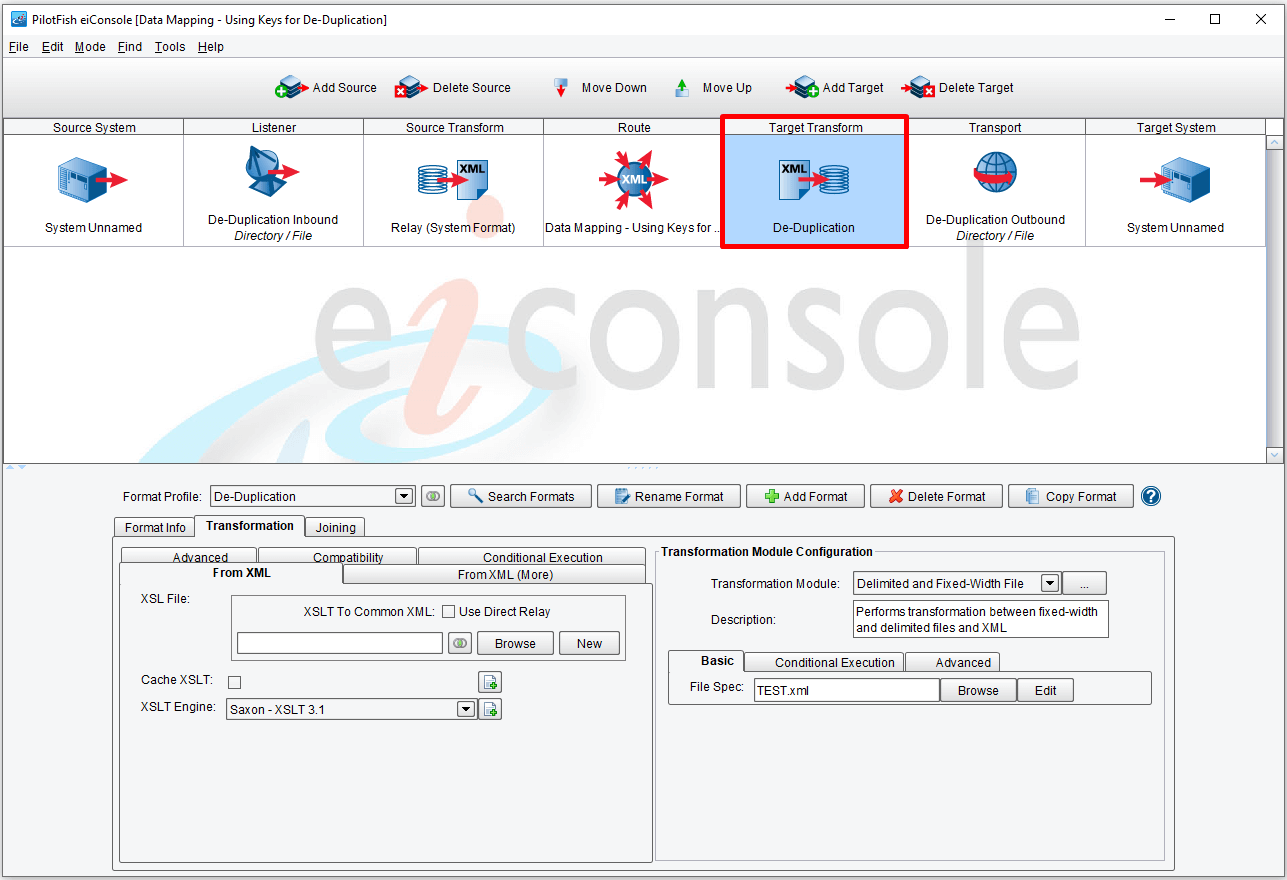The height and width of the screenshot is (880, 1287).
Task: Click the icon beside XSL file field
Action: click(x=460, y=643)
